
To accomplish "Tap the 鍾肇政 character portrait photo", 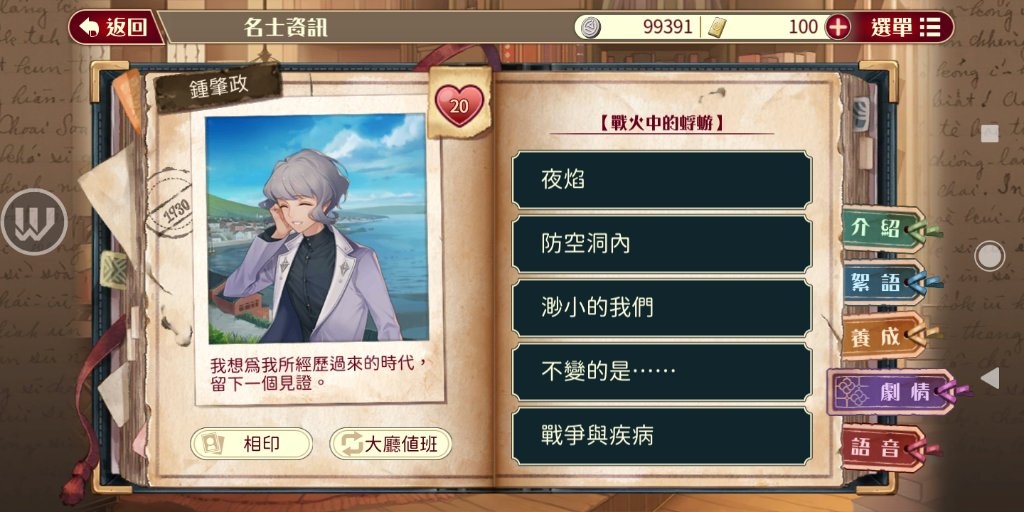I will point(317,229).
